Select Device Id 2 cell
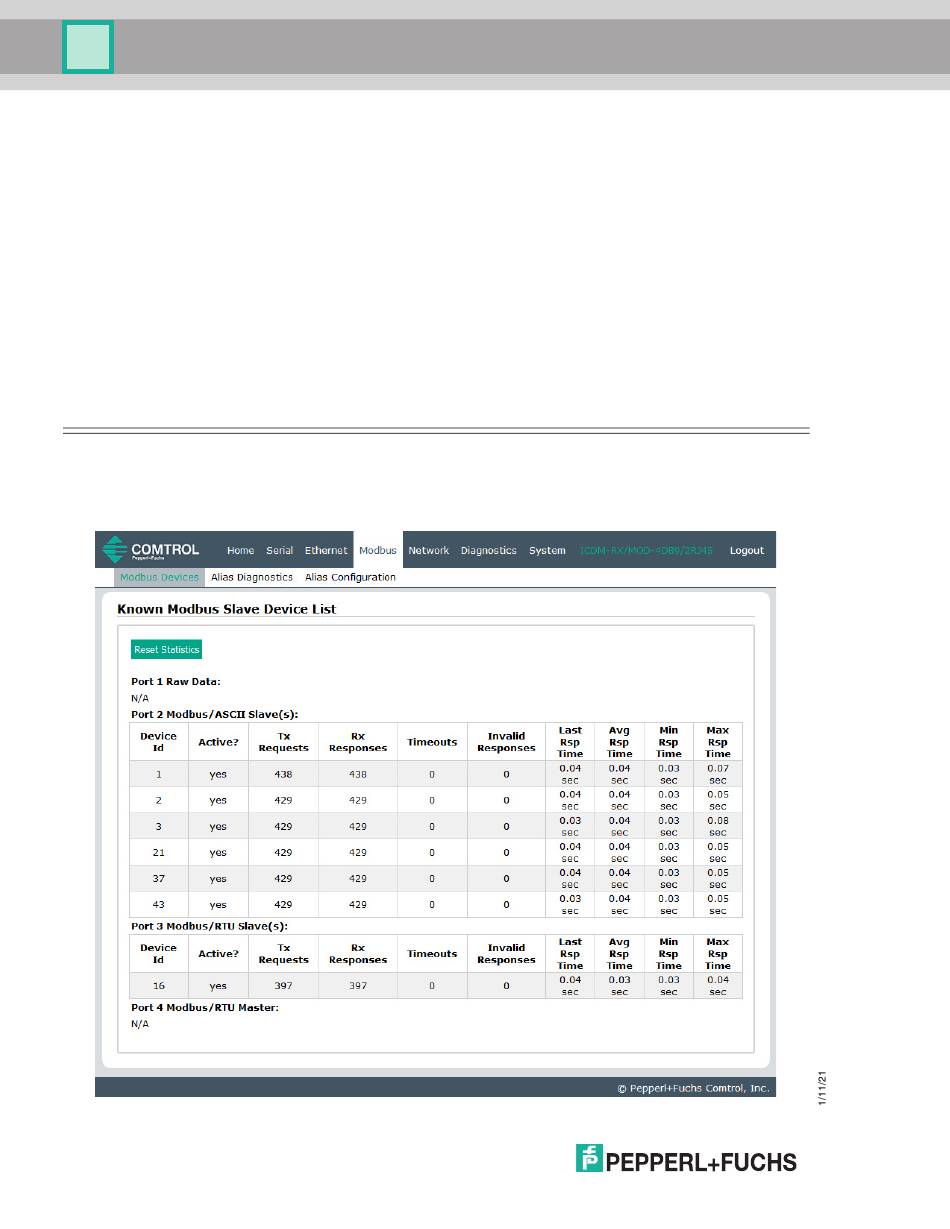Viewport: 950px width, 1229px height. coord(159,800)
